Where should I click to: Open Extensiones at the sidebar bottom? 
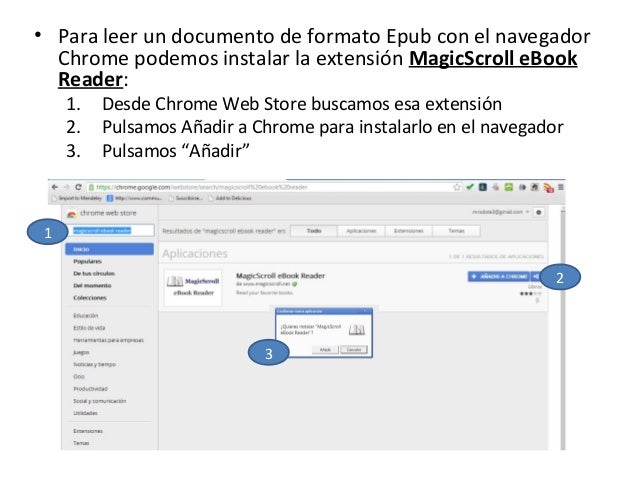(88, 431)
